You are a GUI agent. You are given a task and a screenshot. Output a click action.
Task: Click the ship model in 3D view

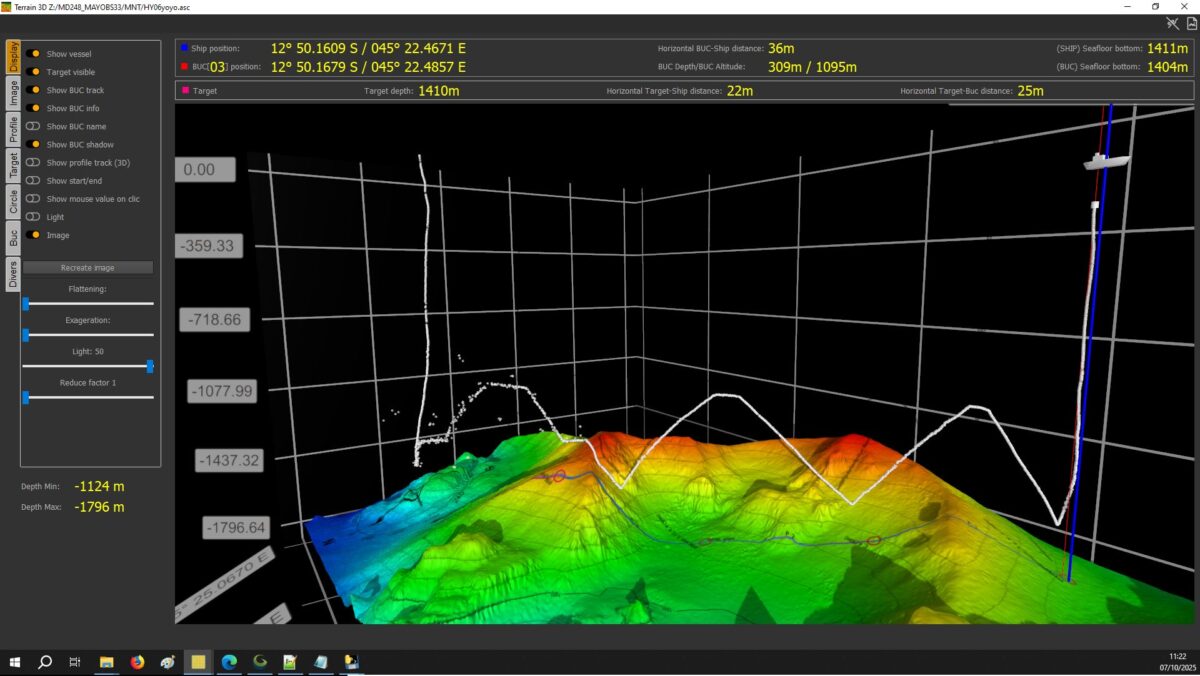(1106, 160)
